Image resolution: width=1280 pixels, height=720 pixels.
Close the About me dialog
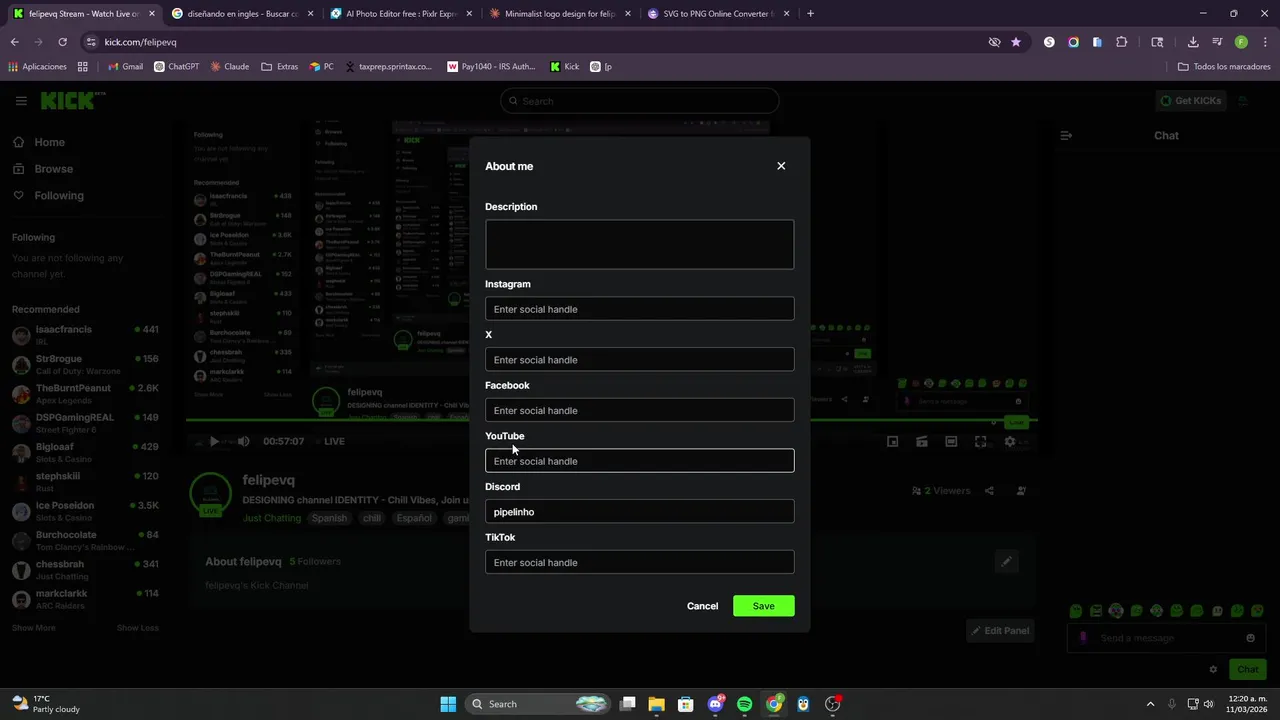click(781, 166)
